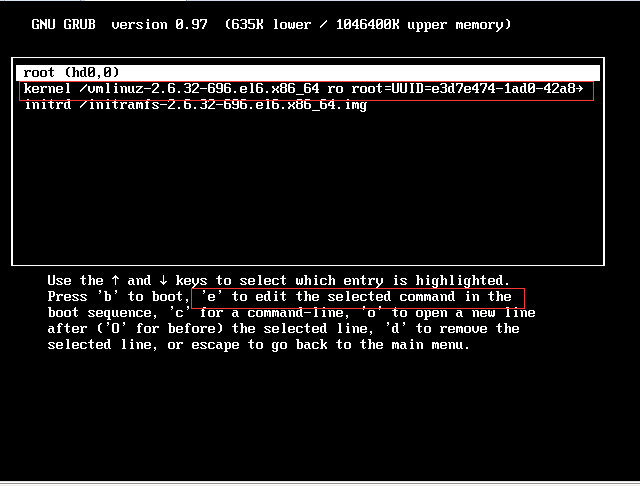Click the 'b' to boot hint
Screen dimensions: 640x486
(140, 297)
